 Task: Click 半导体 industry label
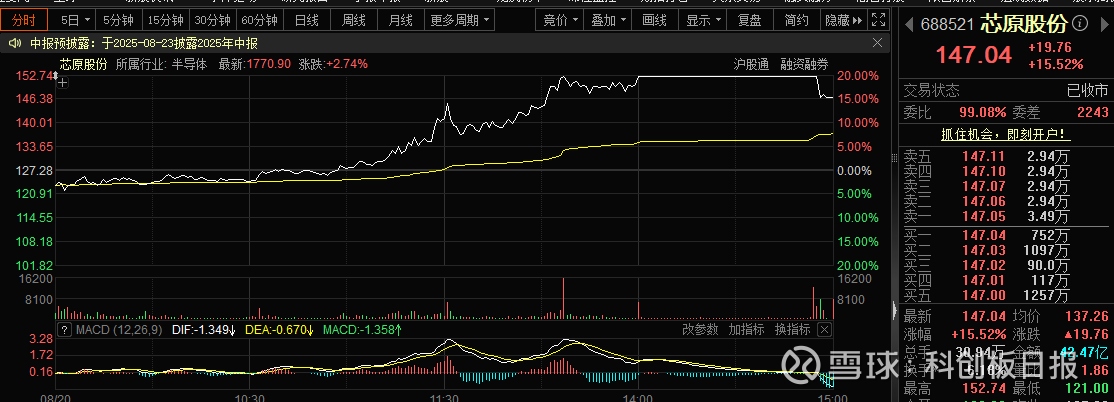[190, 64]
